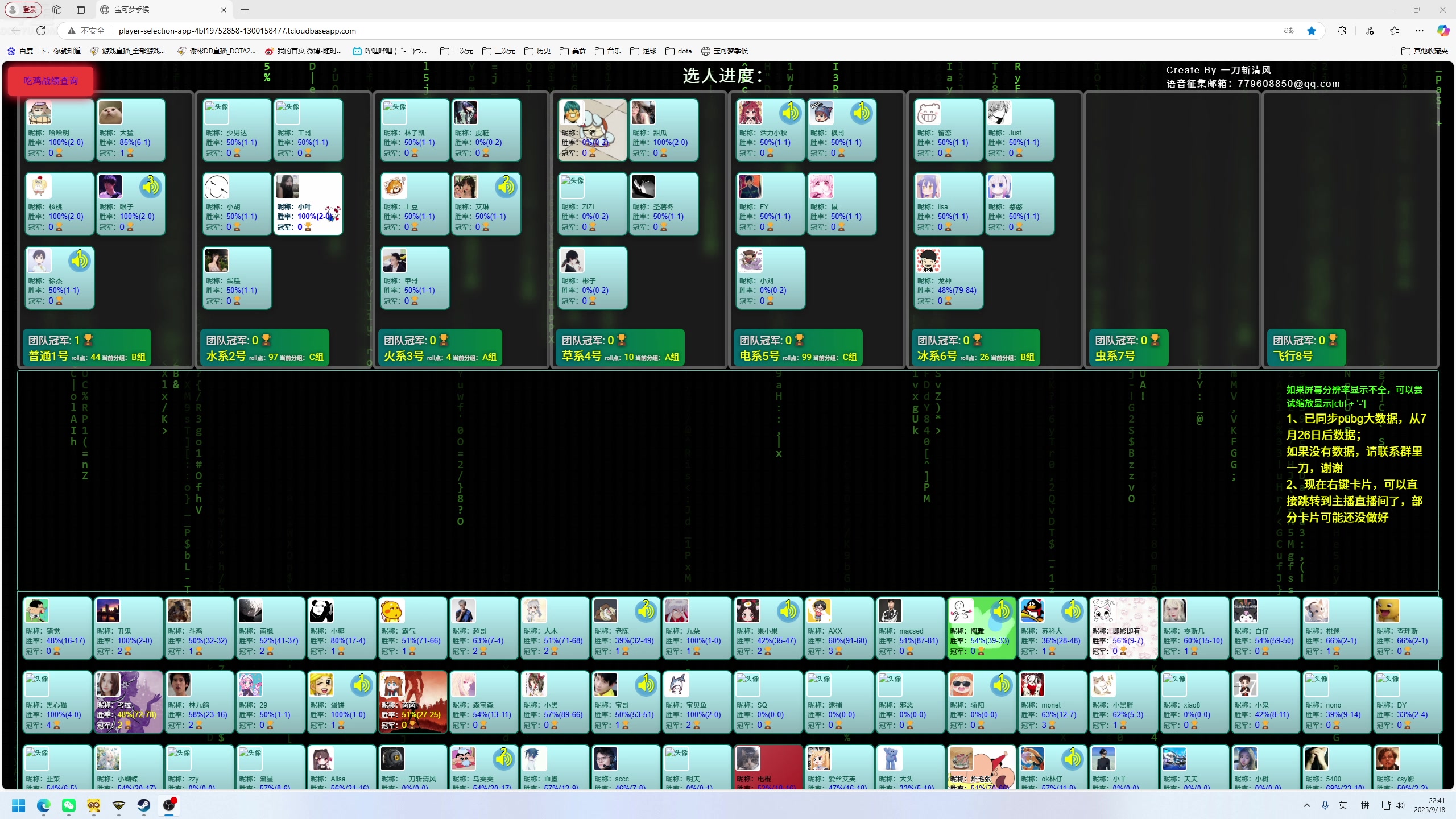The image size is (1456, 819).
Task: Open the 龙神 player card
Action: [x=948, y=278]
